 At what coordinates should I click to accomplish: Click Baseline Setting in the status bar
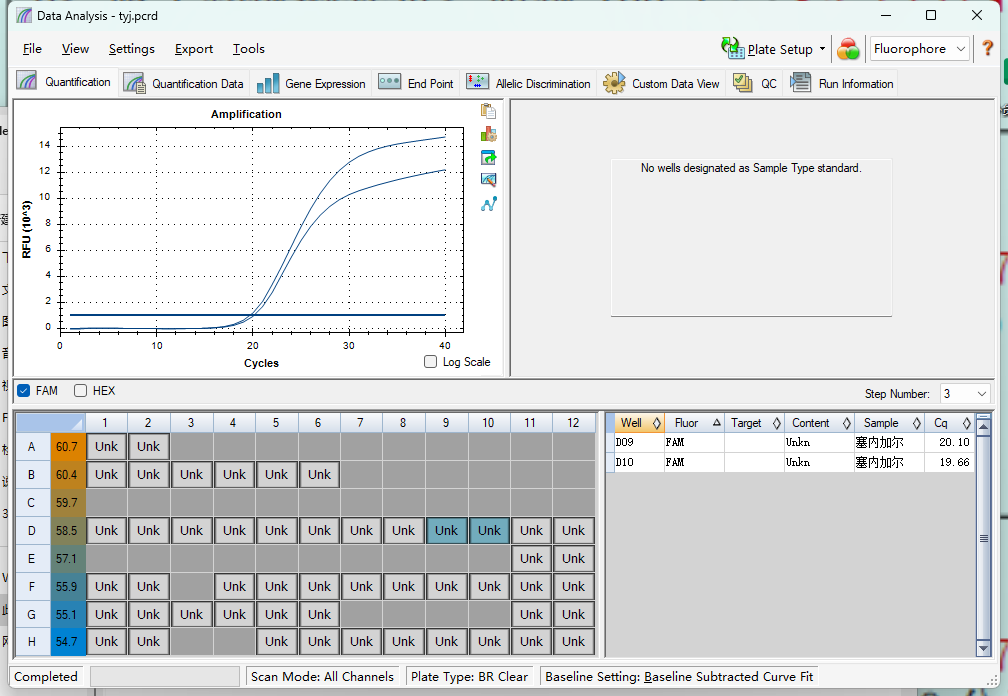[679, 677]
